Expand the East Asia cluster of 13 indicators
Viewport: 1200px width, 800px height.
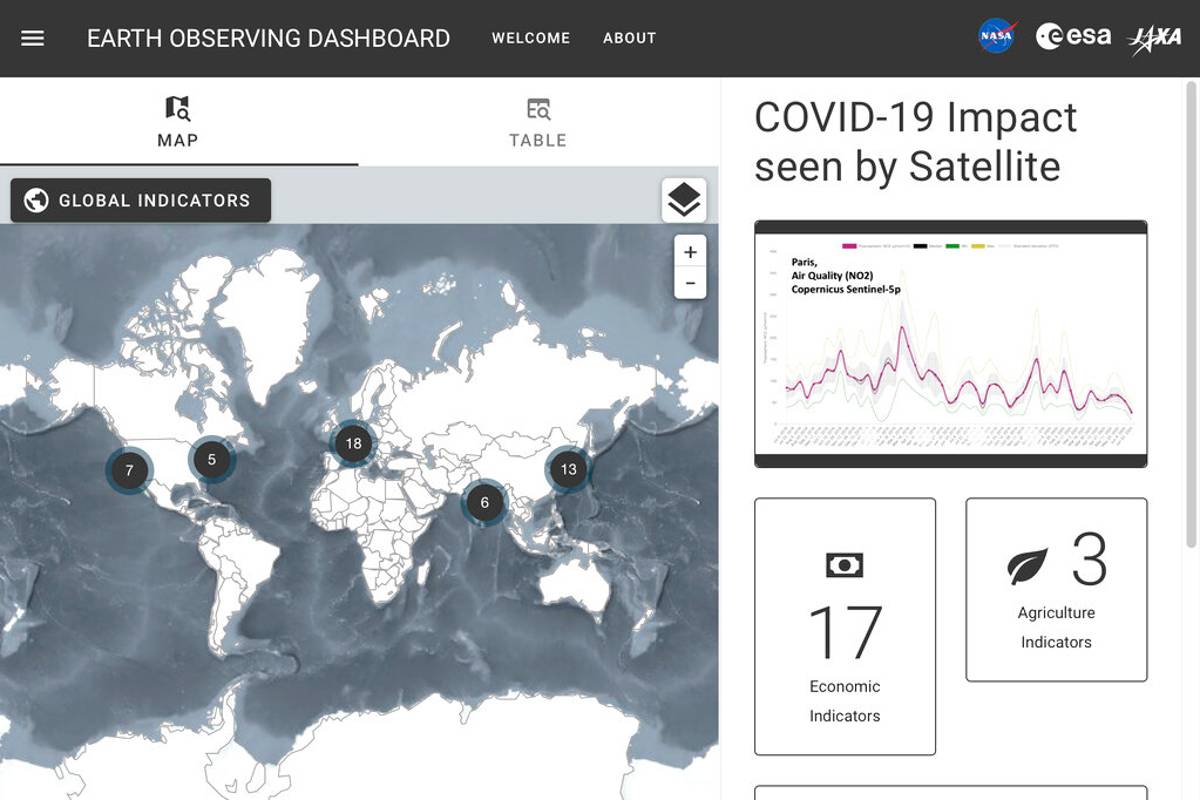coord(569,467)
